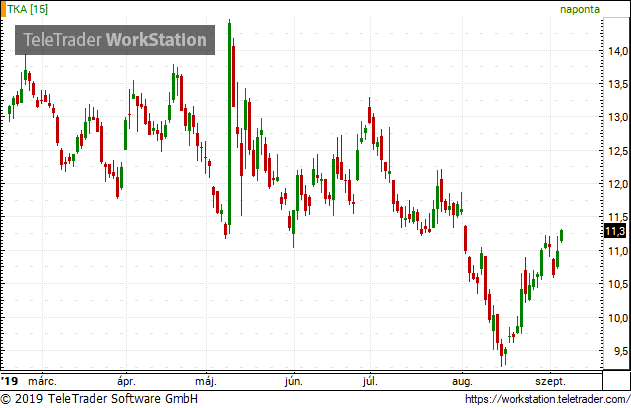Click the 12,0 price axis label
The height and width of the screenshot is (408, 631).
618,184
